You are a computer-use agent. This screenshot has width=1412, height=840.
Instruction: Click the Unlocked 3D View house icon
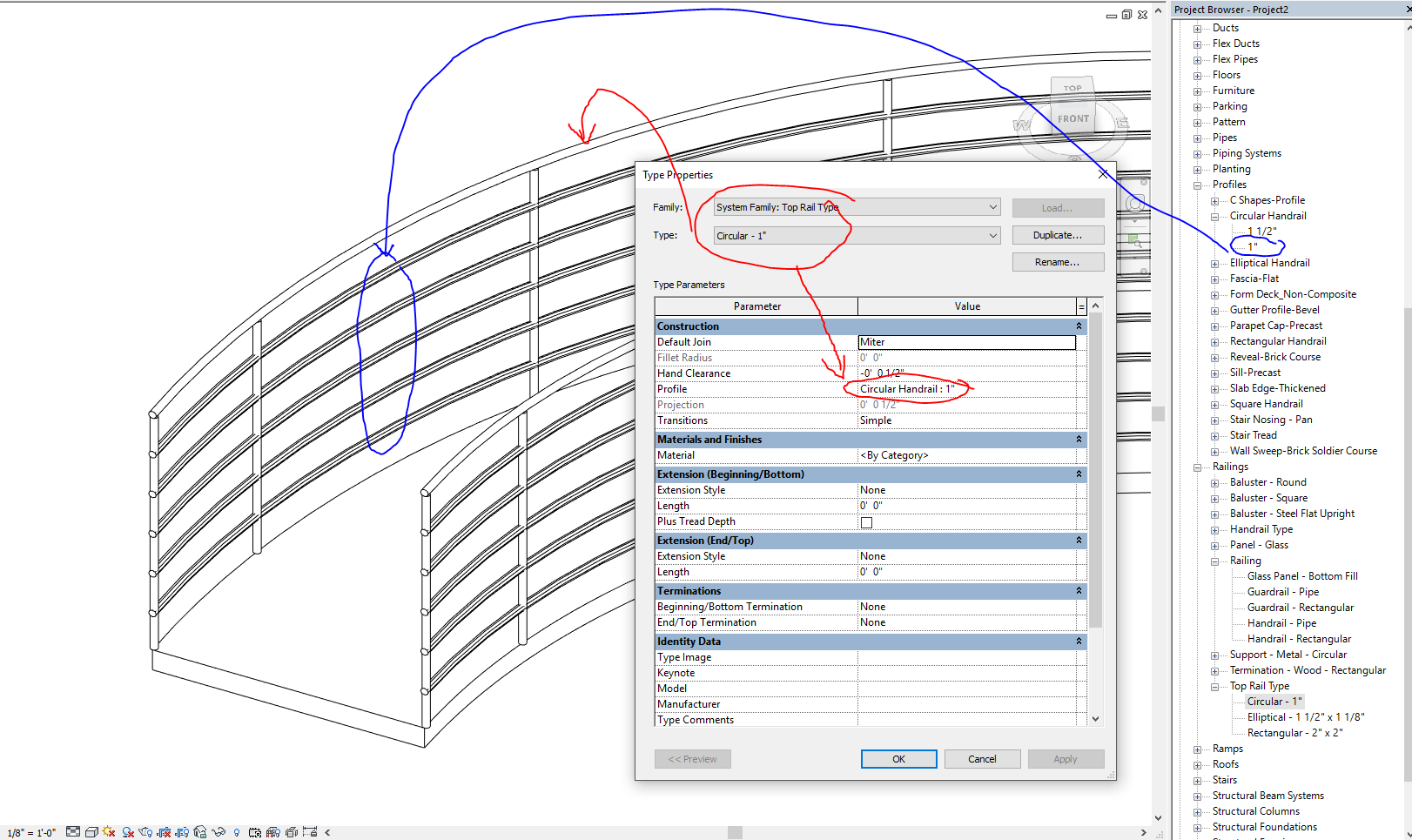click(x=200, y=832)
